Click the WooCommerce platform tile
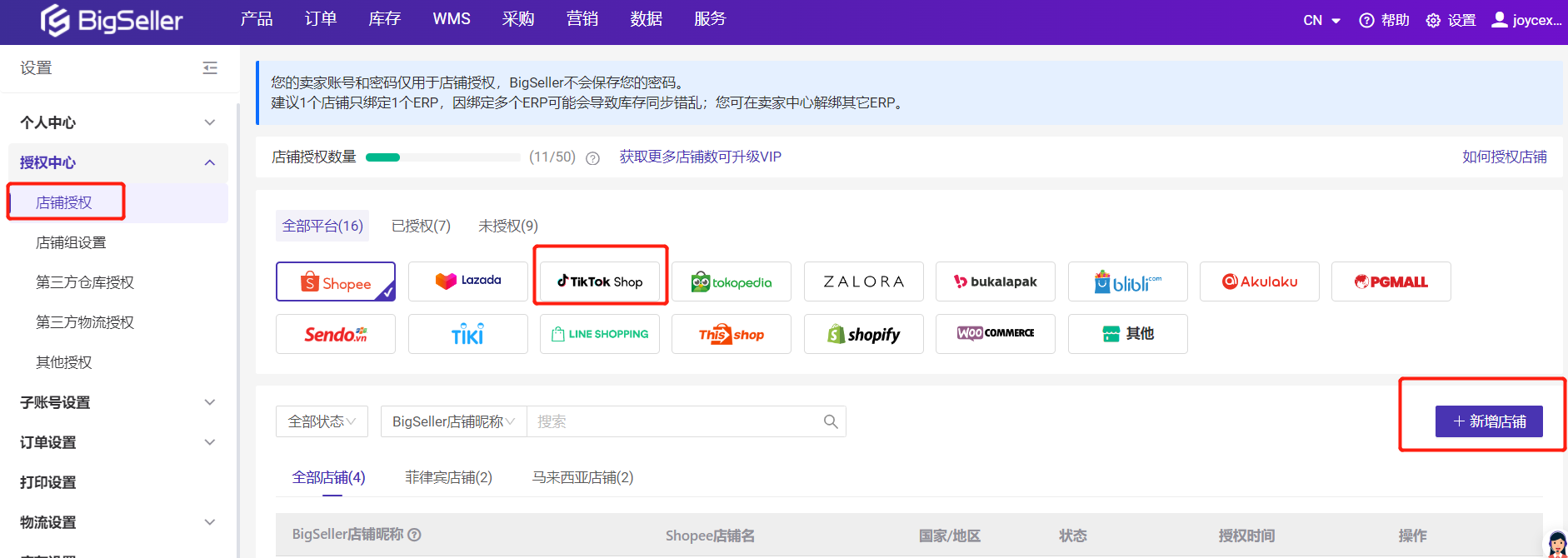This screenshot has width=1568, height=558. [995, 333]
